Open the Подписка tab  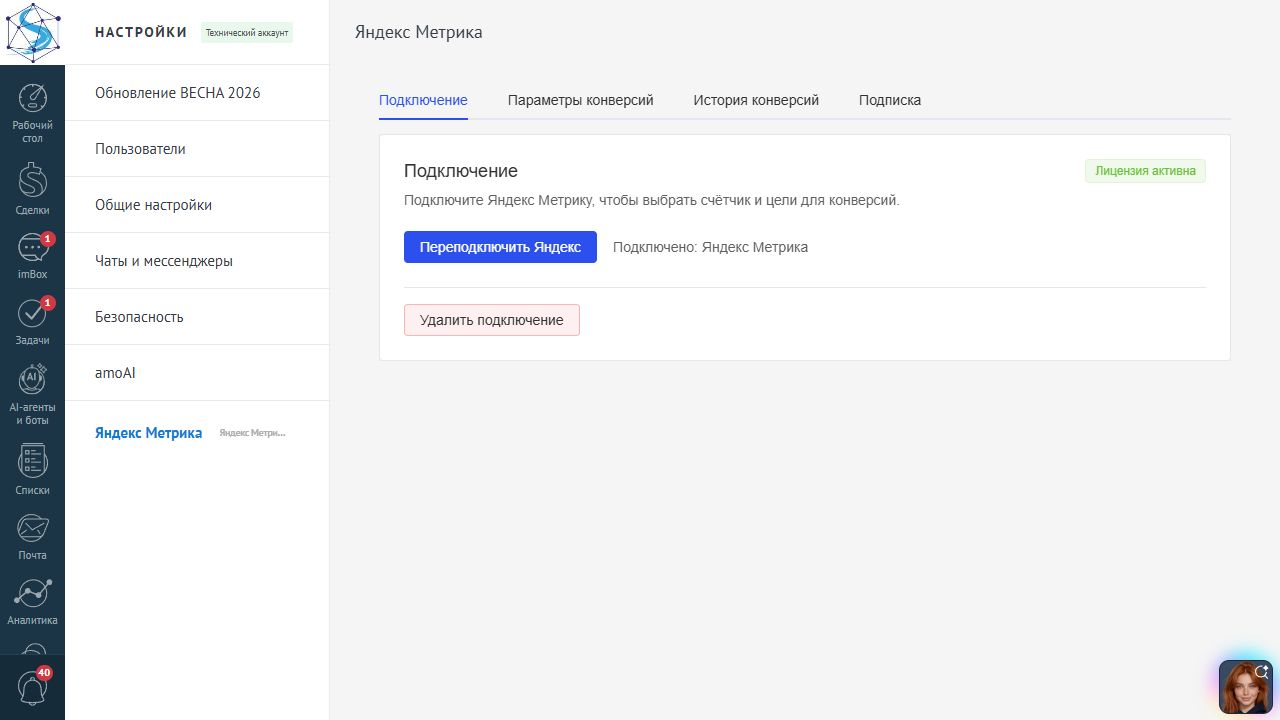tap(890, 100)
